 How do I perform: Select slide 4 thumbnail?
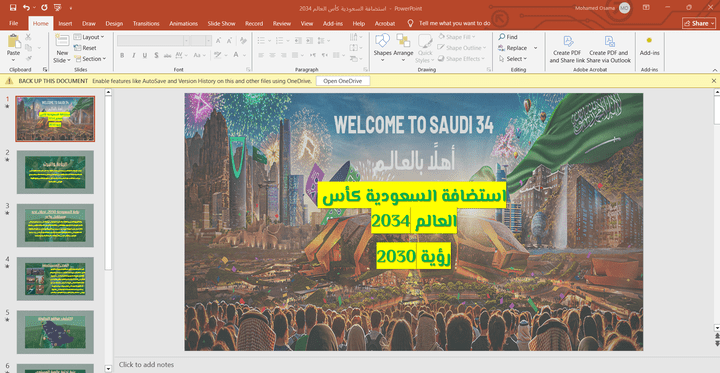tap(55, 278)
